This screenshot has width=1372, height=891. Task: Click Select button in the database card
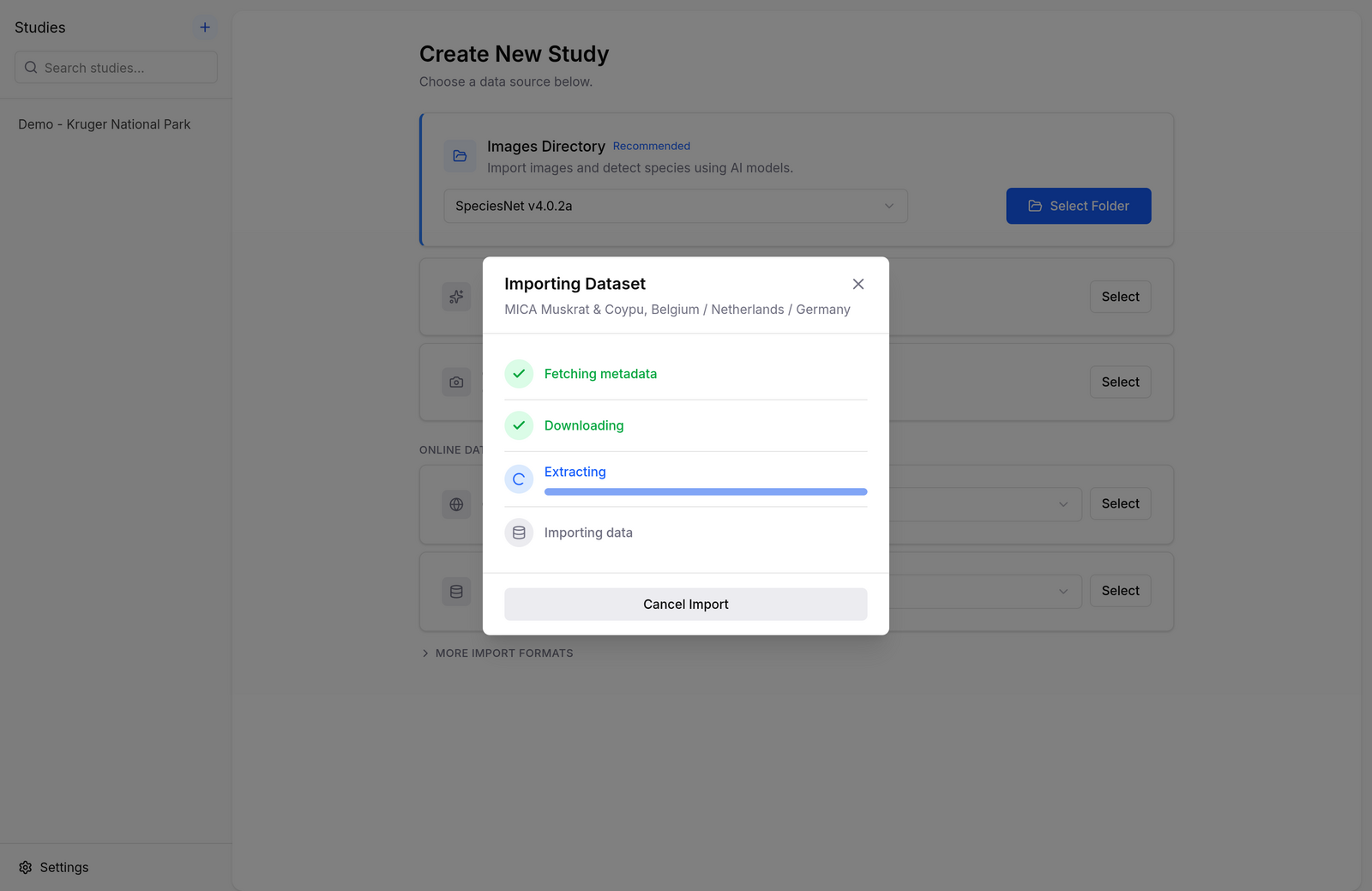pyautogui.click(x=1121, y=591)
